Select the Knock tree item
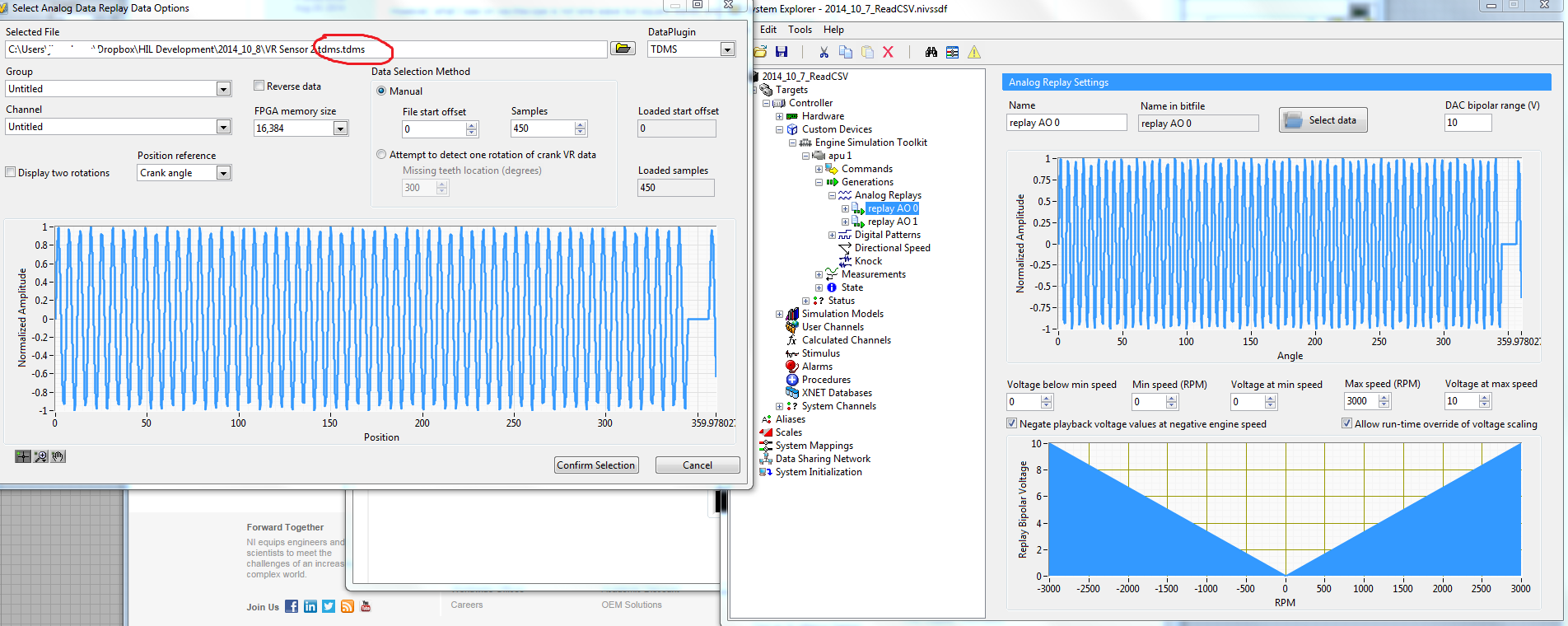Image resolution: width=1568 pixels, height=626 pixels. (x=868, y=261)
